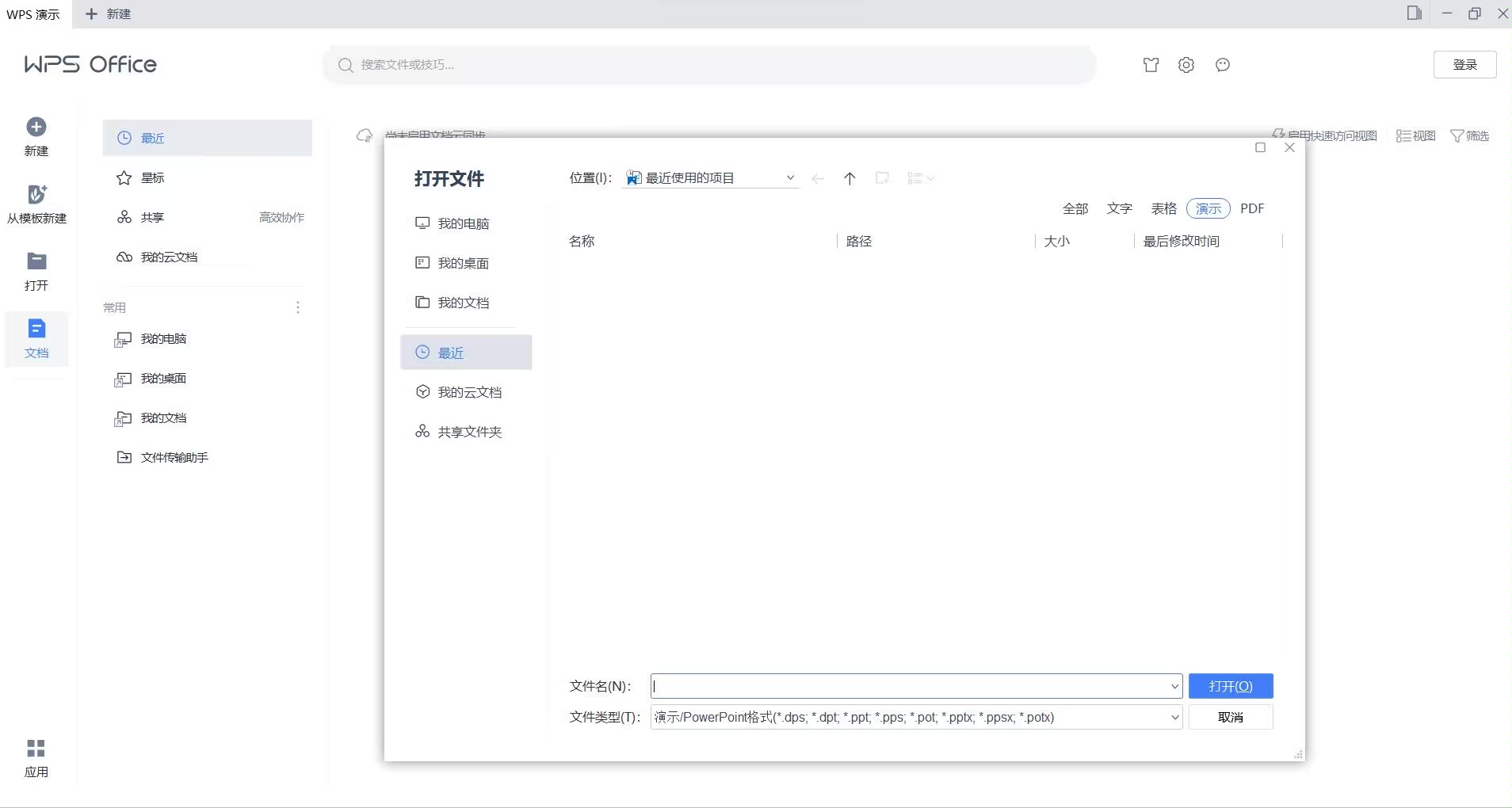Click the 取消 button

click(x=1230, y=717)
